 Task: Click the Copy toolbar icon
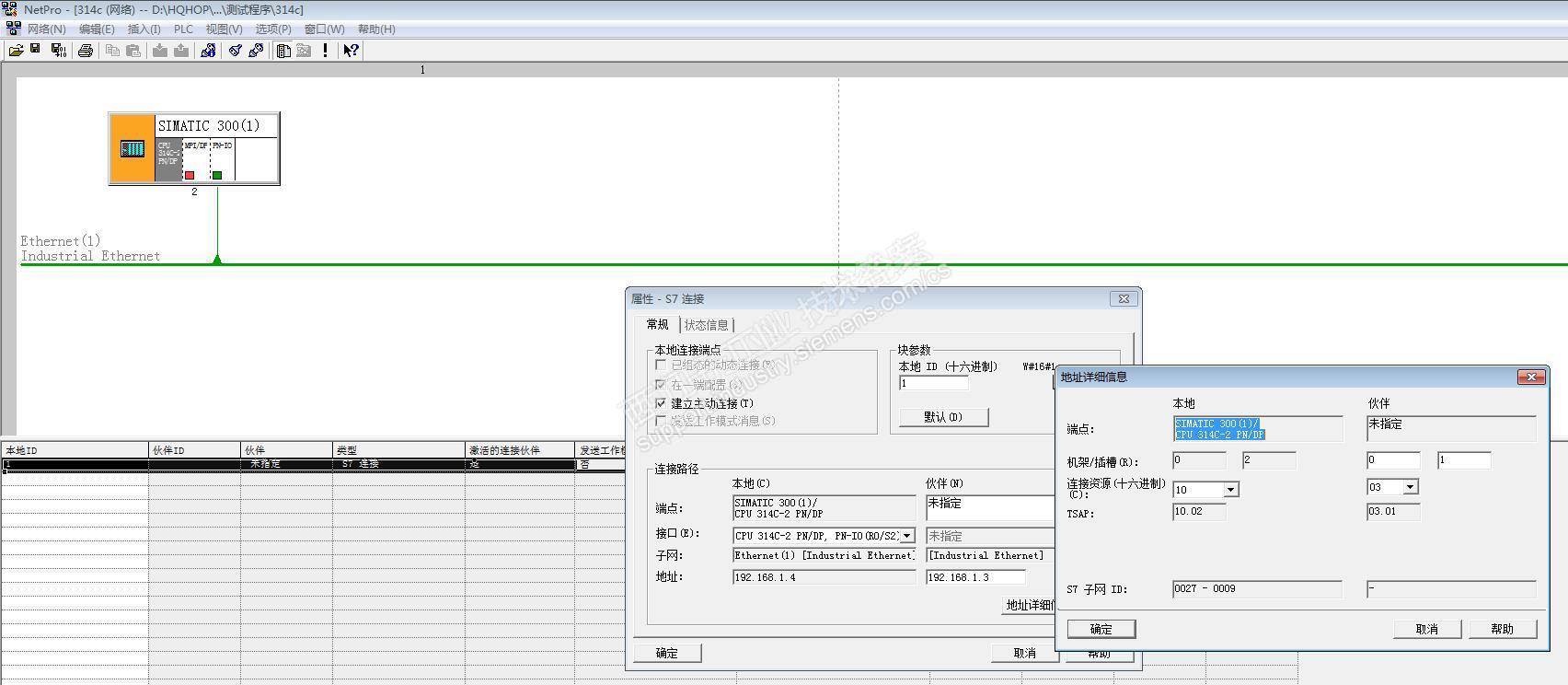(x=112, y=51)
